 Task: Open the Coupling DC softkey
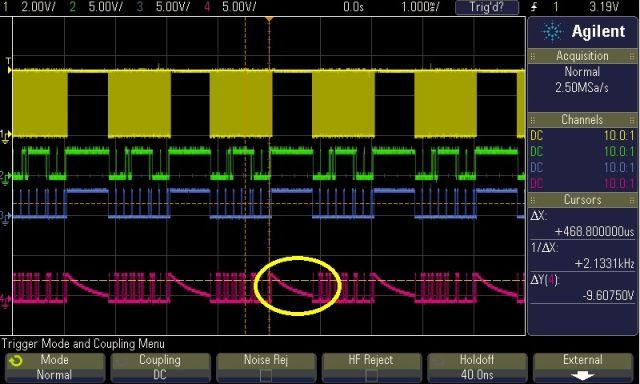pyautogui.click(x=160, y=367)
